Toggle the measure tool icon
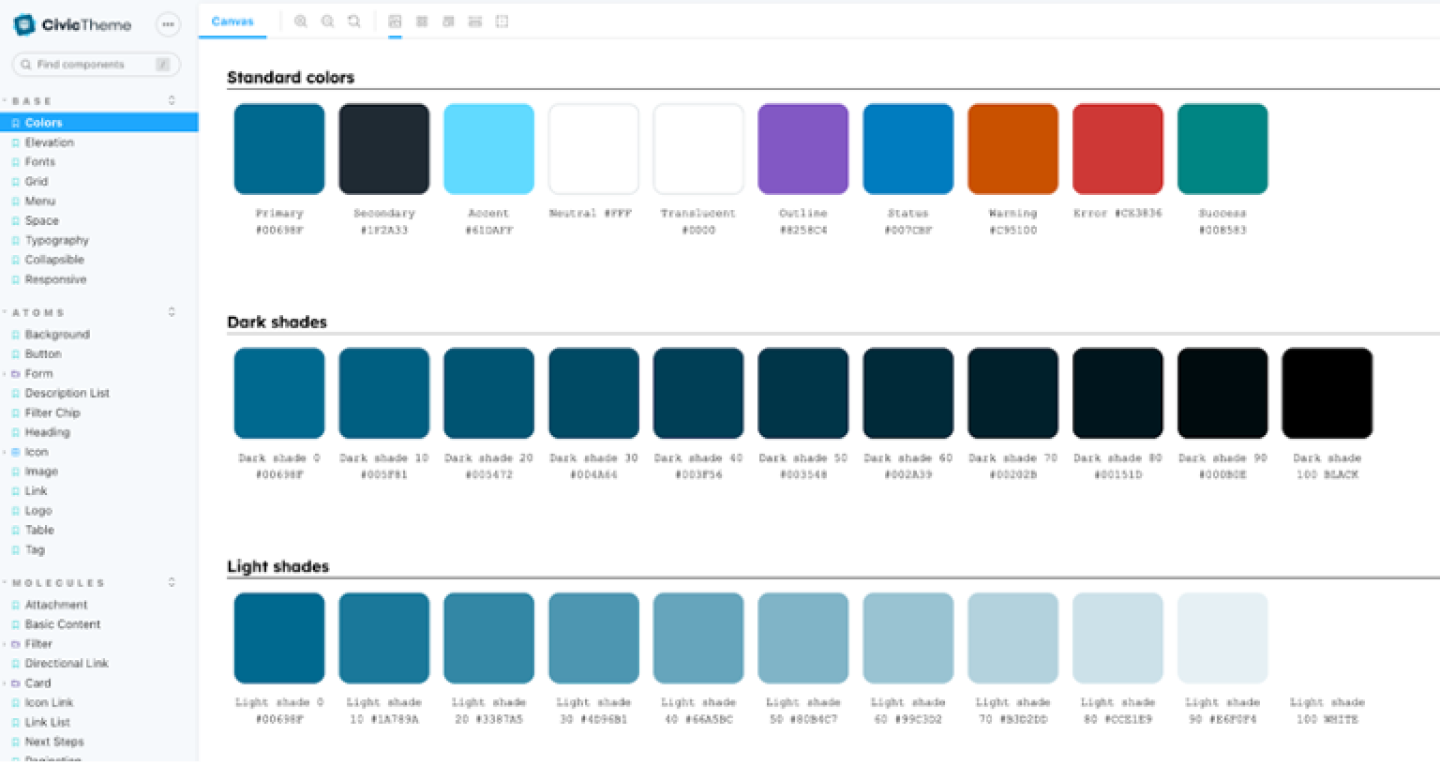The height and width of the screenshot is (762, 1440). [475, 20]
